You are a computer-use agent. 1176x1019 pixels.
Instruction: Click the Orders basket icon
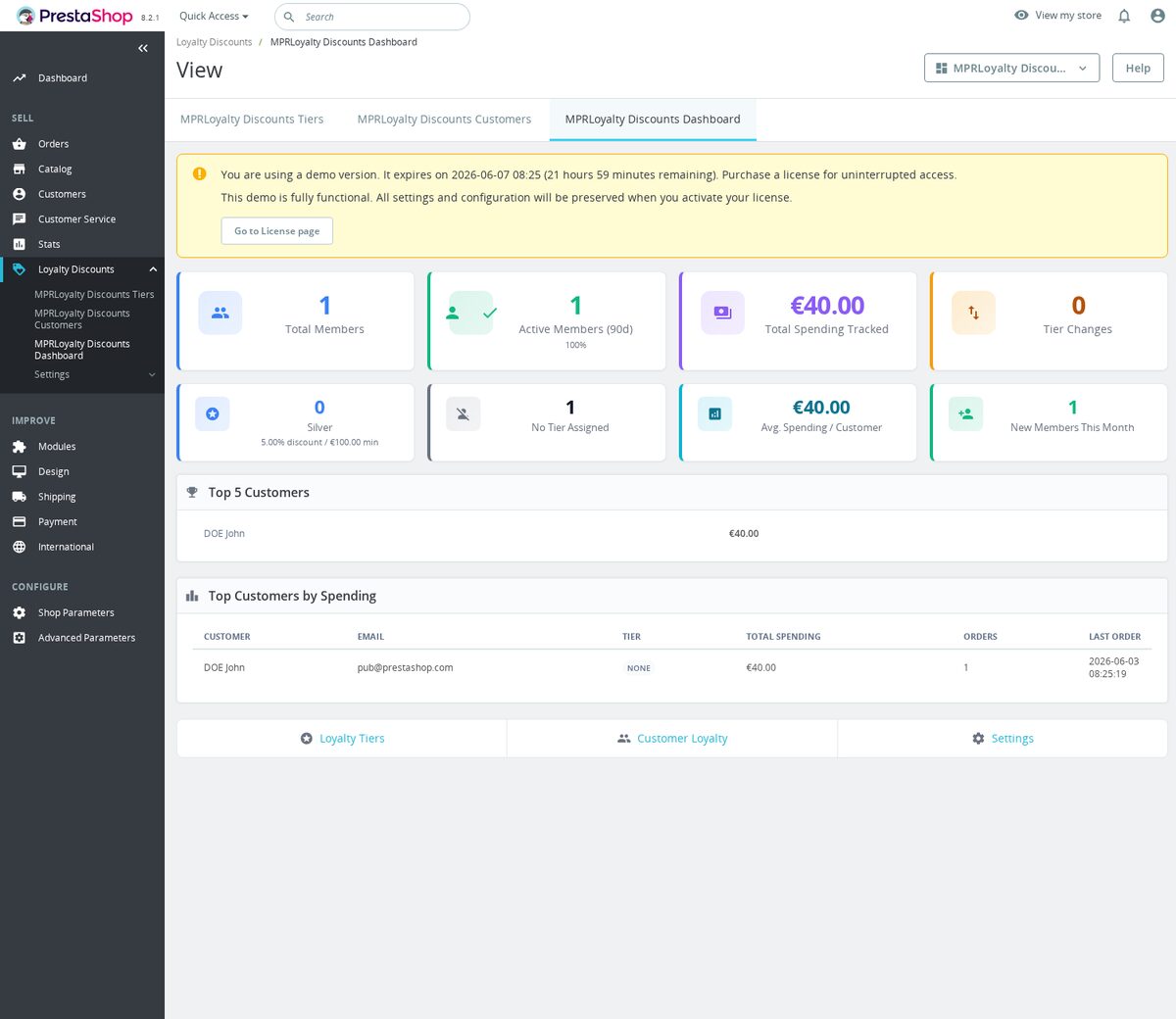[x=19, y=144]
